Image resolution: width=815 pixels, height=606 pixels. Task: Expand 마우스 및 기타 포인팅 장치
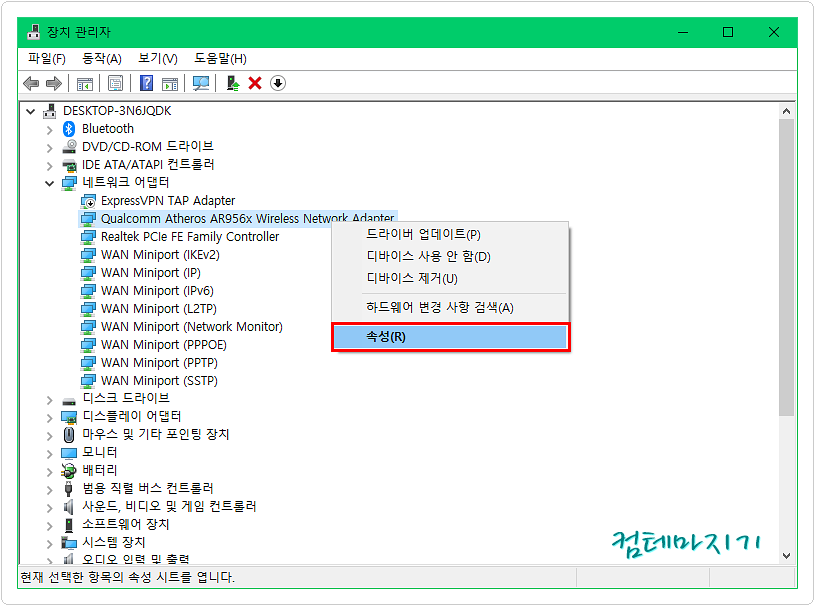click(x=49, y=436)
